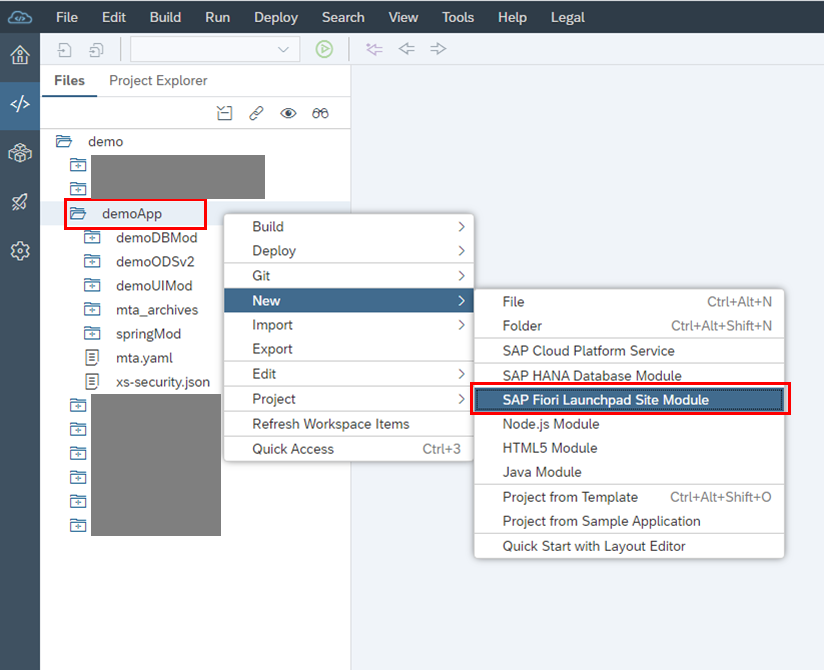Choose Node.js Module

pos(629,424)
